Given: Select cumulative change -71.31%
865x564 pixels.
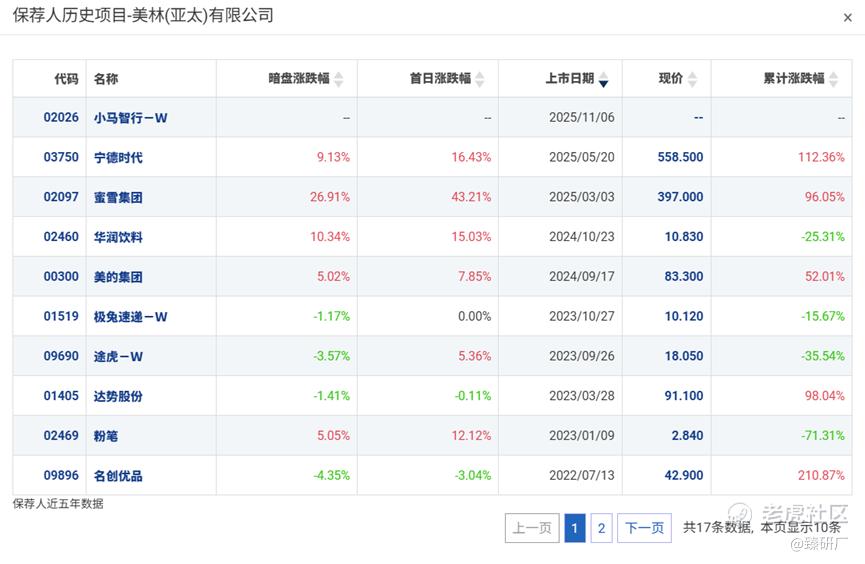Looking at the screenshot, I should 823,435.
